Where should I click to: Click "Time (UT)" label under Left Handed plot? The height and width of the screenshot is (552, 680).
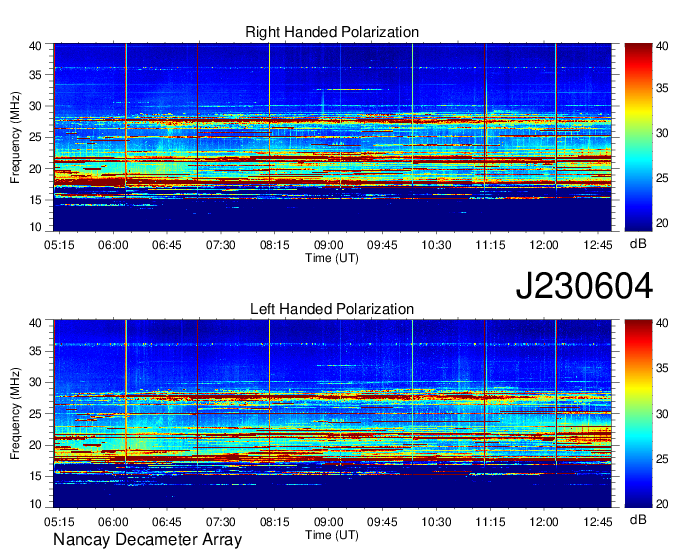[332, 535]
